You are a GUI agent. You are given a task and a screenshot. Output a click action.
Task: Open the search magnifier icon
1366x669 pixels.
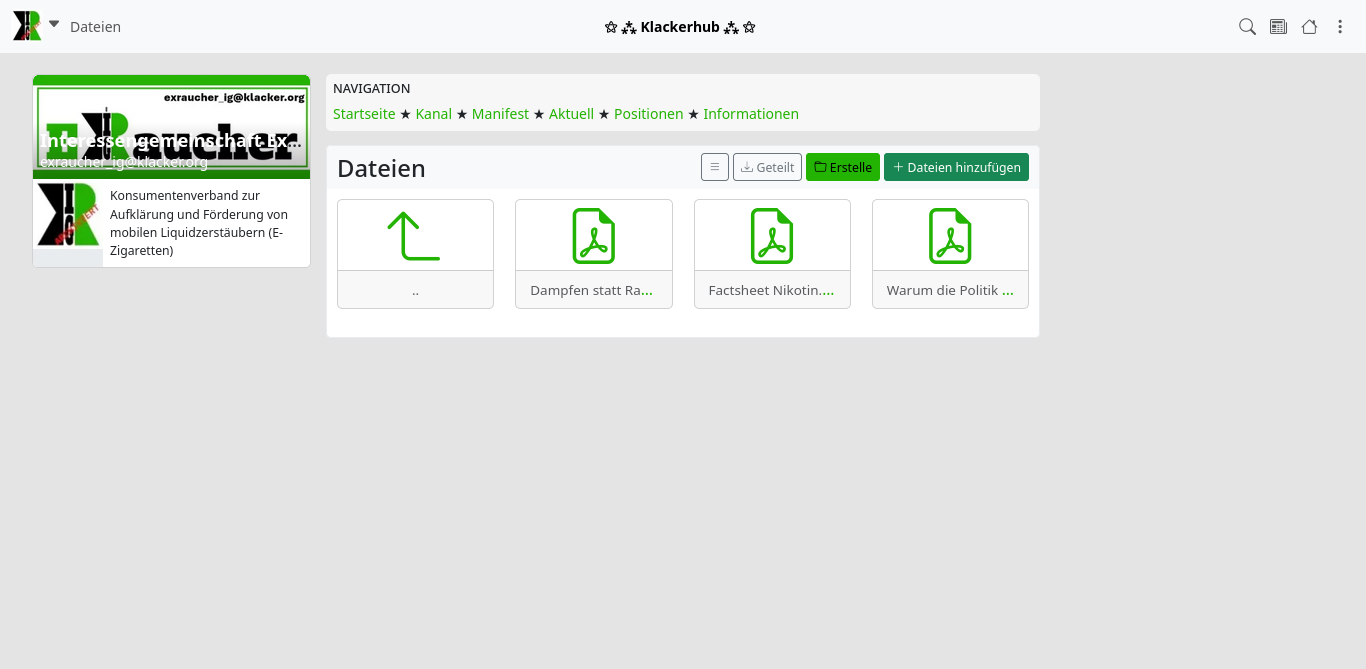(1247, 27)
